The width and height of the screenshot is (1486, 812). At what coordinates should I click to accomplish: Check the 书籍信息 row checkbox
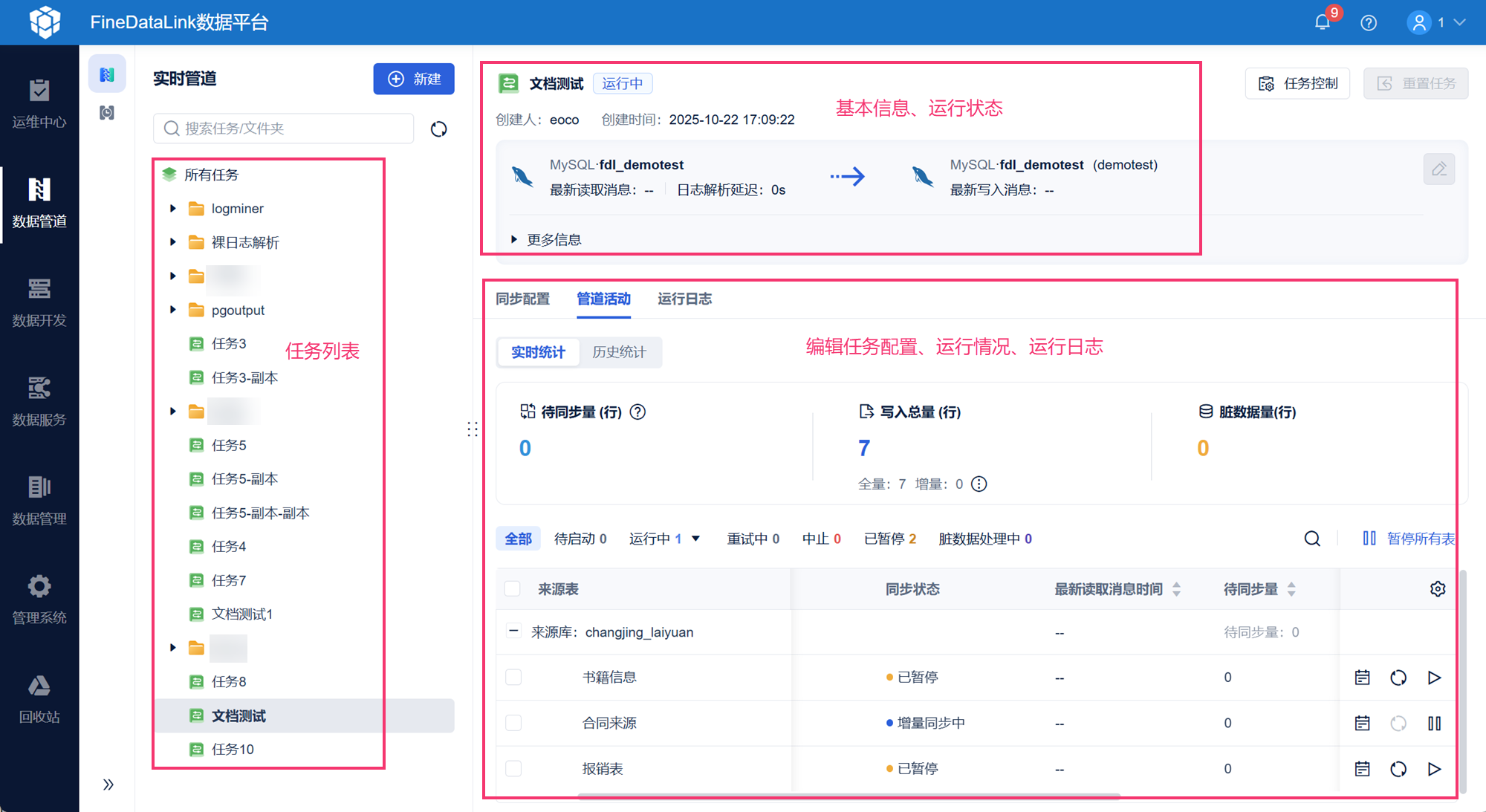[513, 678]
